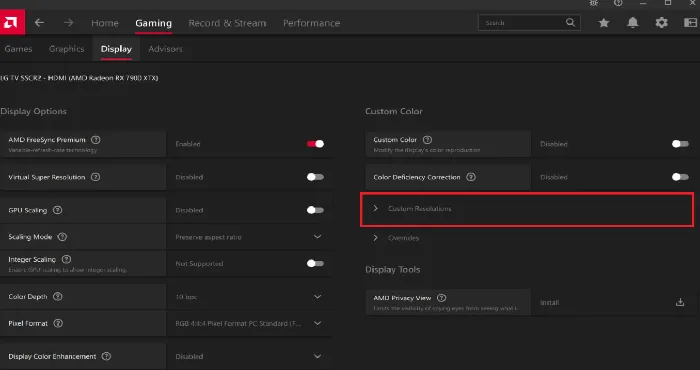Show help for Pixel Format
This screenshot has height=370, width=700.
(x=58, y=324)
